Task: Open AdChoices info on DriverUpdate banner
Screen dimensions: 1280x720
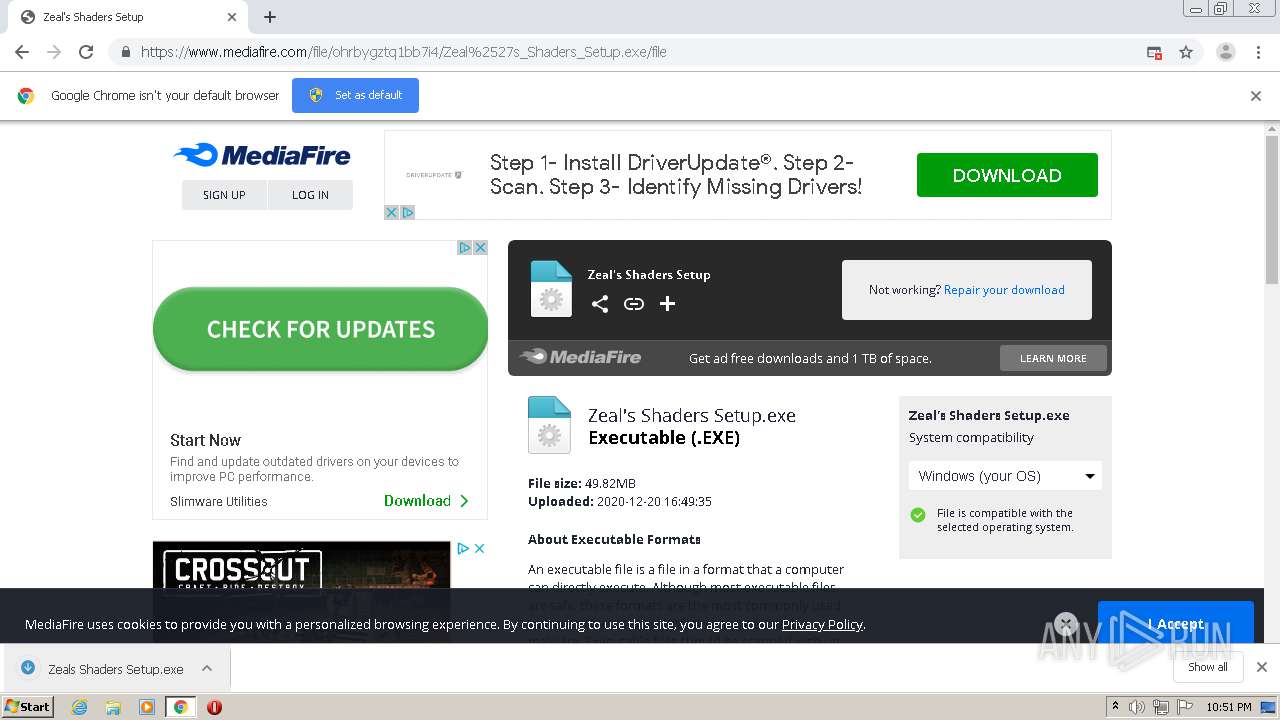Action: pyautogui.click(x=407, y=212)
